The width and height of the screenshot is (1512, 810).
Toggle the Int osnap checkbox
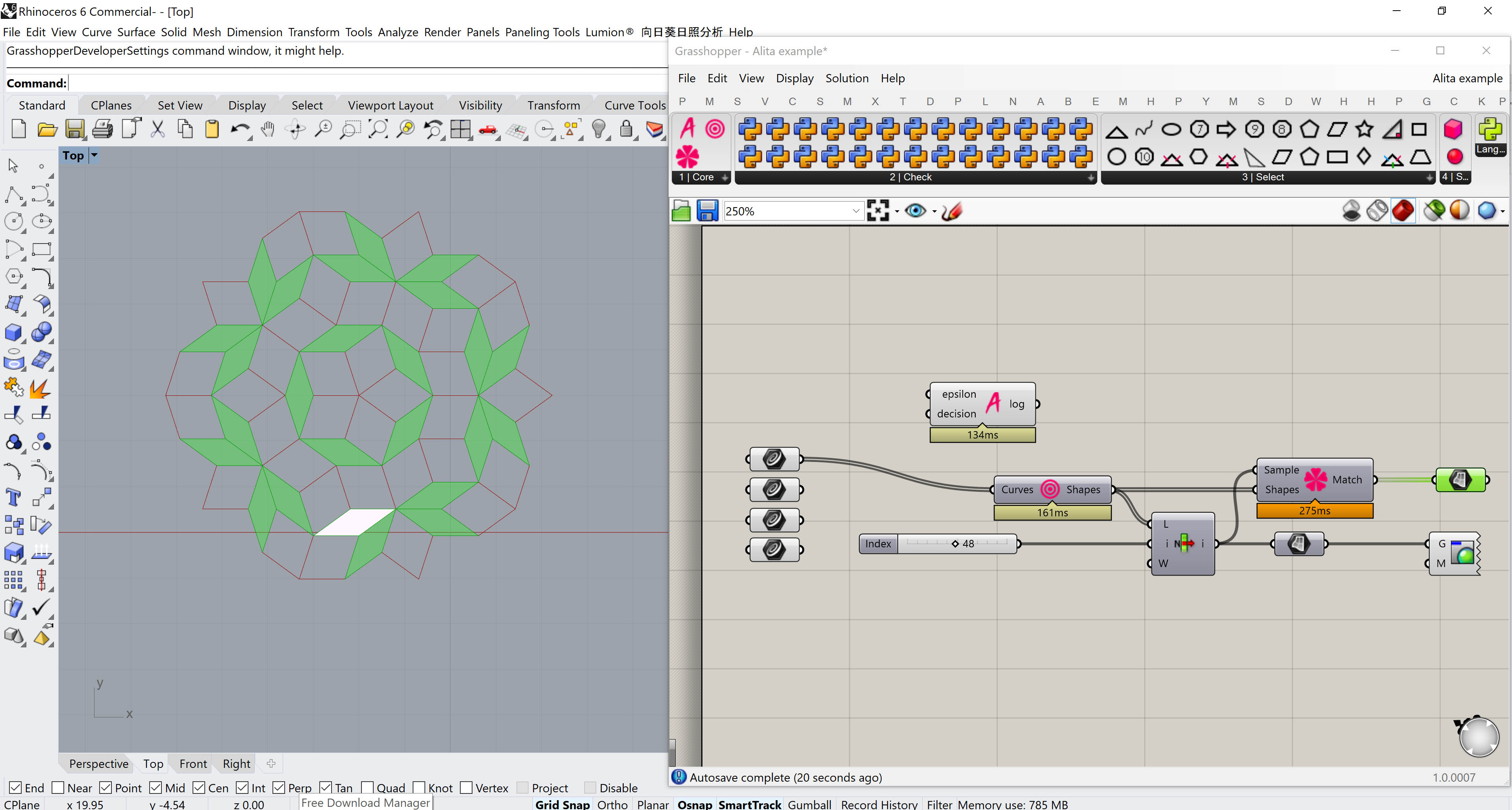(243, 788)
